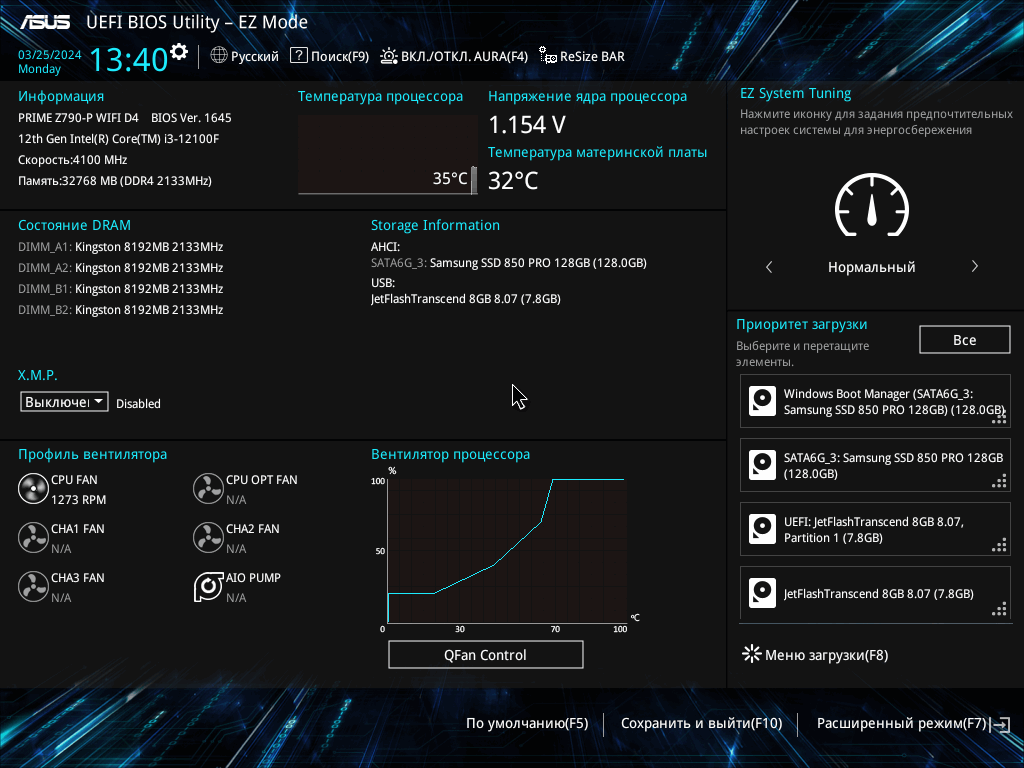Load defaults with По умолчанию(F5)
This screenshot has width=1024, height=768.
pos(527,724)
